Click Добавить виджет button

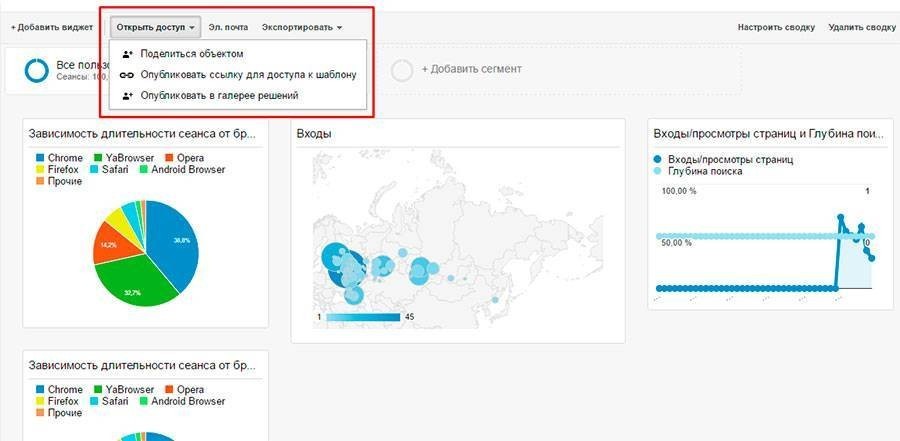tap(52, 27)
